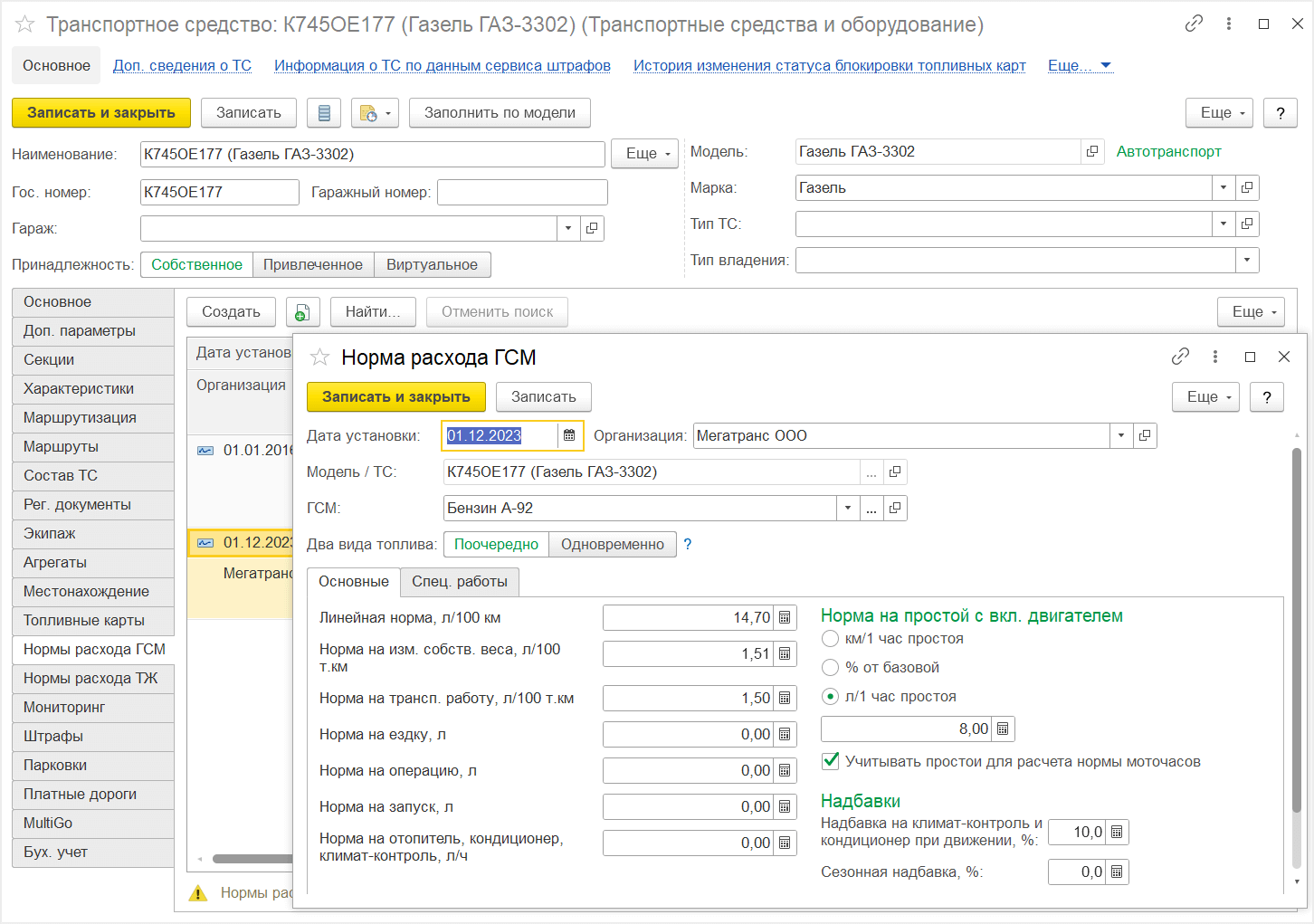Open the Модель / ТС record
Image resolution: width=1314 pixels, height=924 pixels.
click(x=895, y=472)
